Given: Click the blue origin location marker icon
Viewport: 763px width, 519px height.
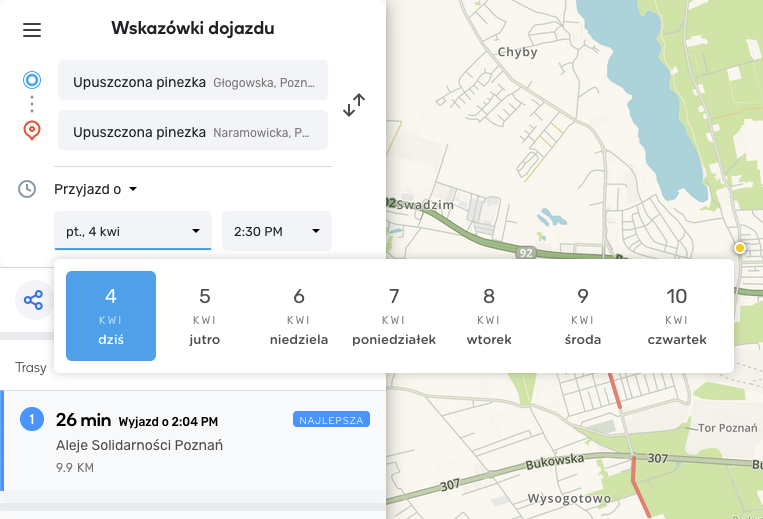Looking at the screenshot, I should click(x=32, y=80).
